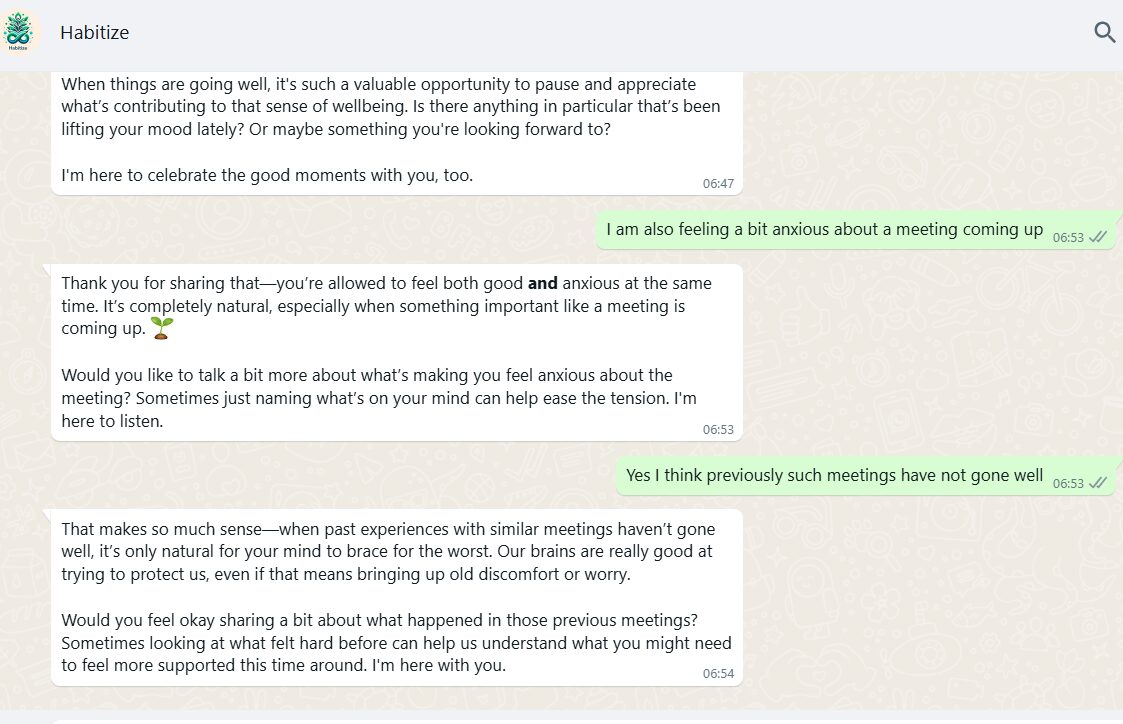The height and width of the screenshot is (724, 1123).
Task: Click the 'Would you feel okay sharing' paragraph
Action: 396,641
